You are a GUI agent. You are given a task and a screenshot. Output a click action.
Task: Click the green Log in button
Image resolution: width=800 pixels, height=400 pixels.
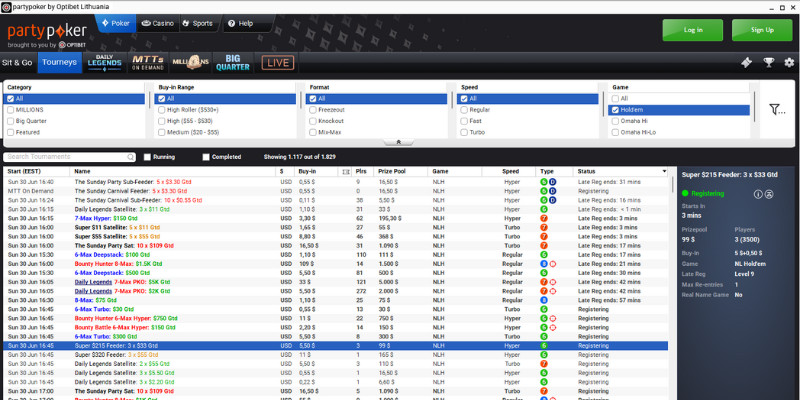(693, 30)
